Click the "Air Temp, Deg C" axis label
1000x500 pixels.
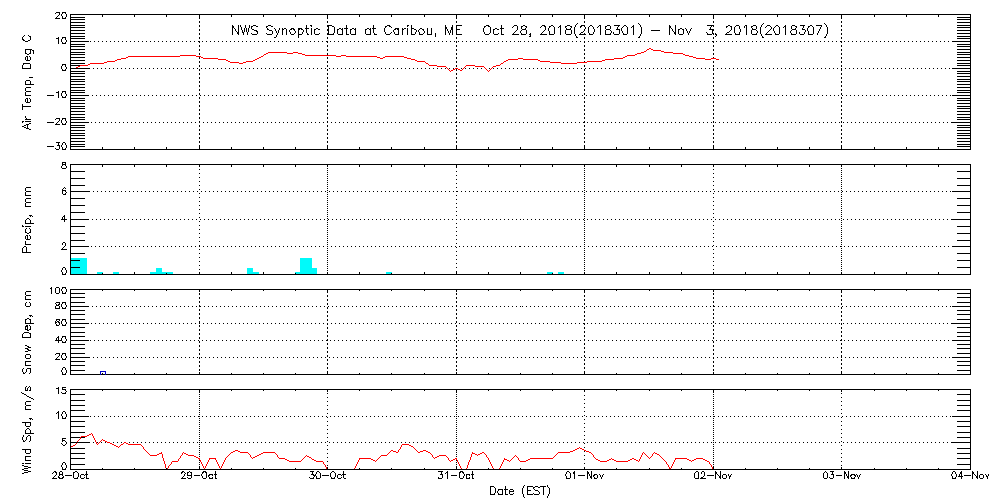coord(28,80)
